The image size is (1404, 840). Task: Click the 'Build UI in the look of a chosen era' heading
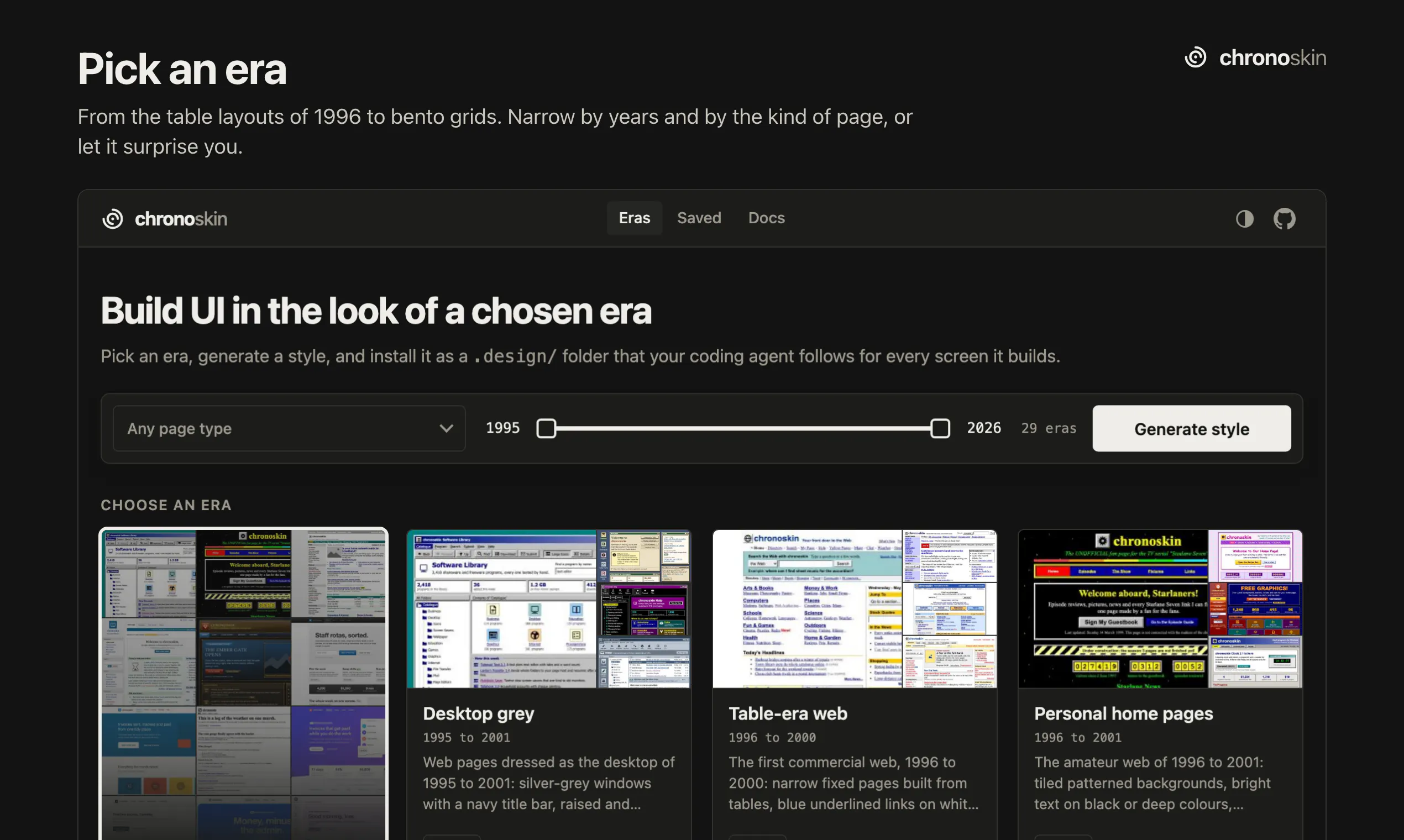pos(376,311)
